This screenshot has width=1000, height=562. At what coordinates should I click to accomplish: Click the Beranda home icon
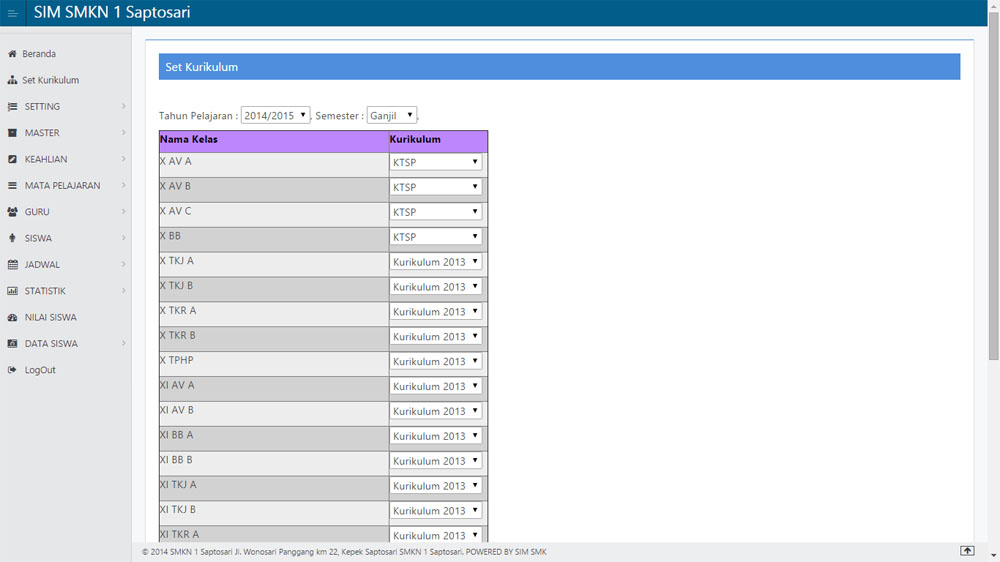click(12, 54)
